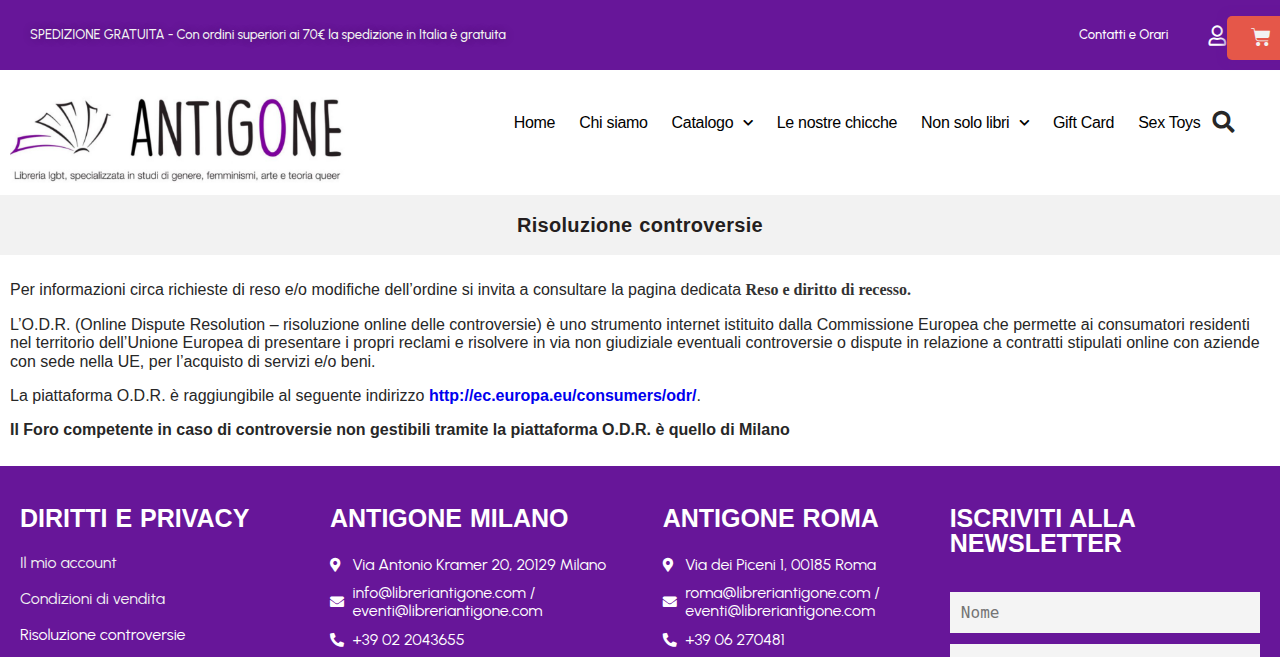Screen dimensions: 1280x657
Task: Click the Iscriviti alla Newsletter heading
Action: click(1043, 531)
